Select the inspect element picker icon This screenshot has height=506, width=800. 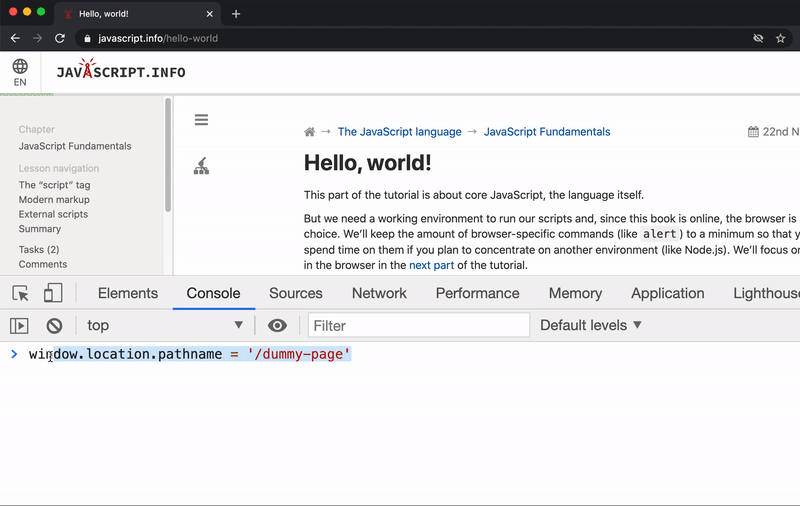point(20,293)
